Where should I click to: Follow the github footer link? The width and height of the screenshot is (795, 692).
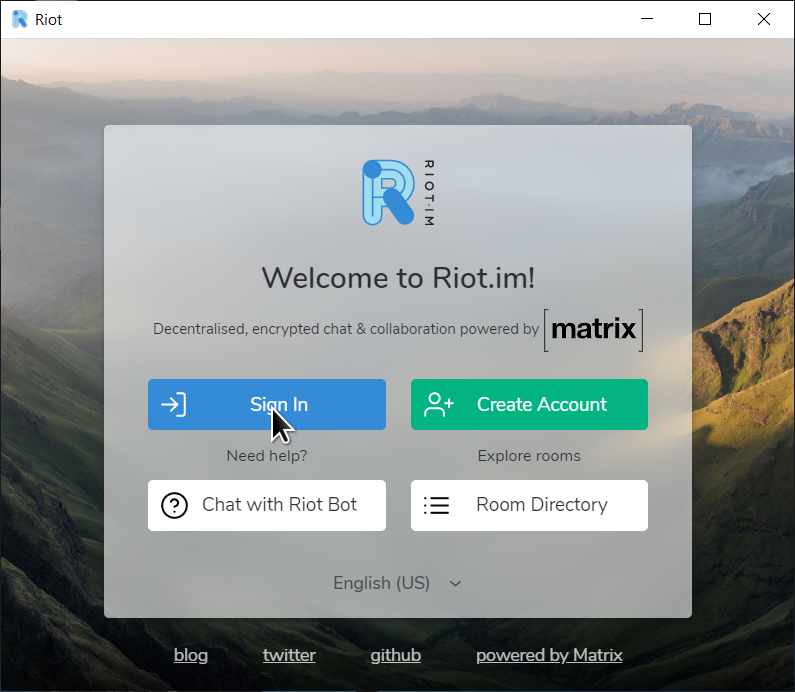click(395, 655)
